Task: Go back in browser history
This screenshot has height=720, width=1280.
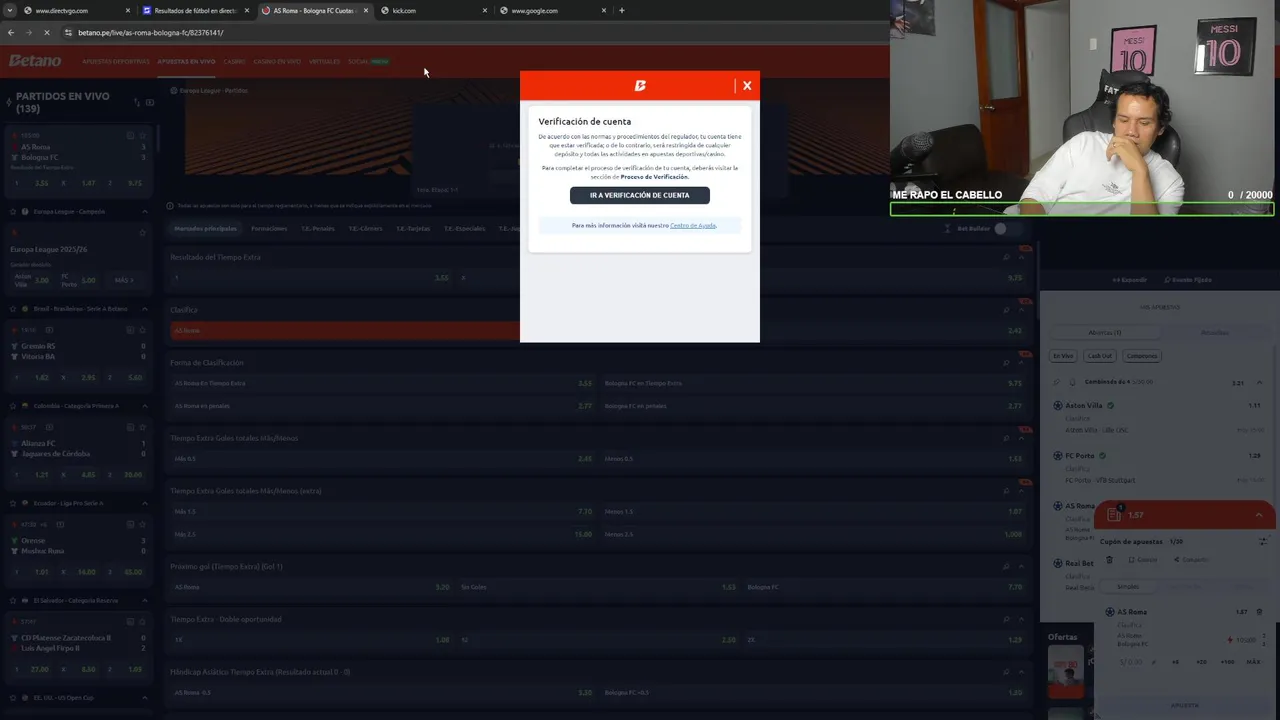Action: (x=11, y=33)
